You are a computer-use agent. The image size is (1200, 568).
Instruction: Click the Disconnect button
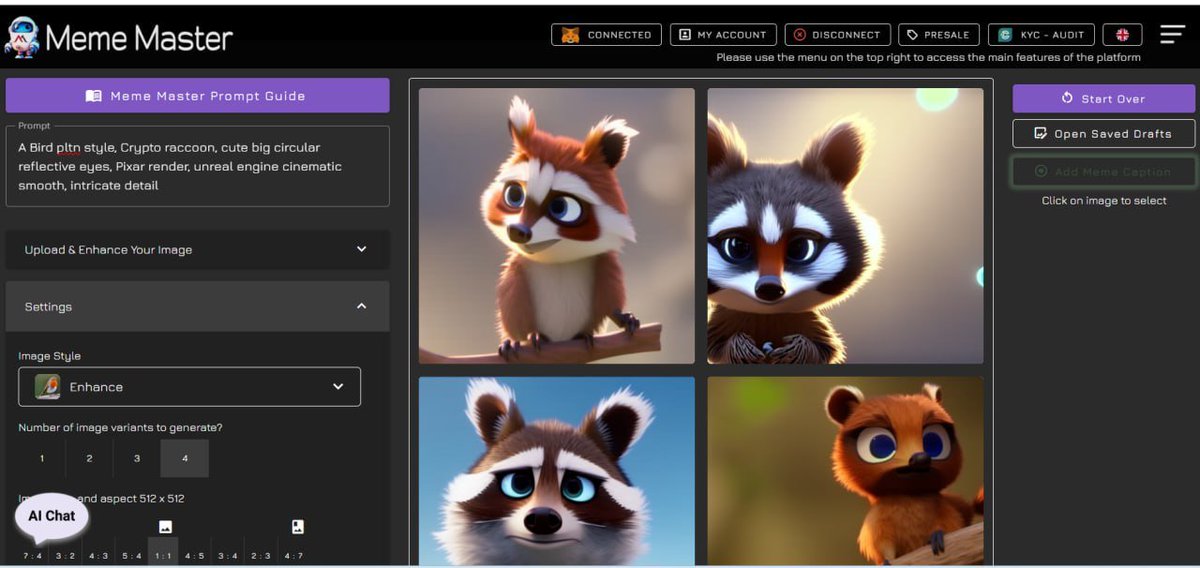tap(837, 35)
